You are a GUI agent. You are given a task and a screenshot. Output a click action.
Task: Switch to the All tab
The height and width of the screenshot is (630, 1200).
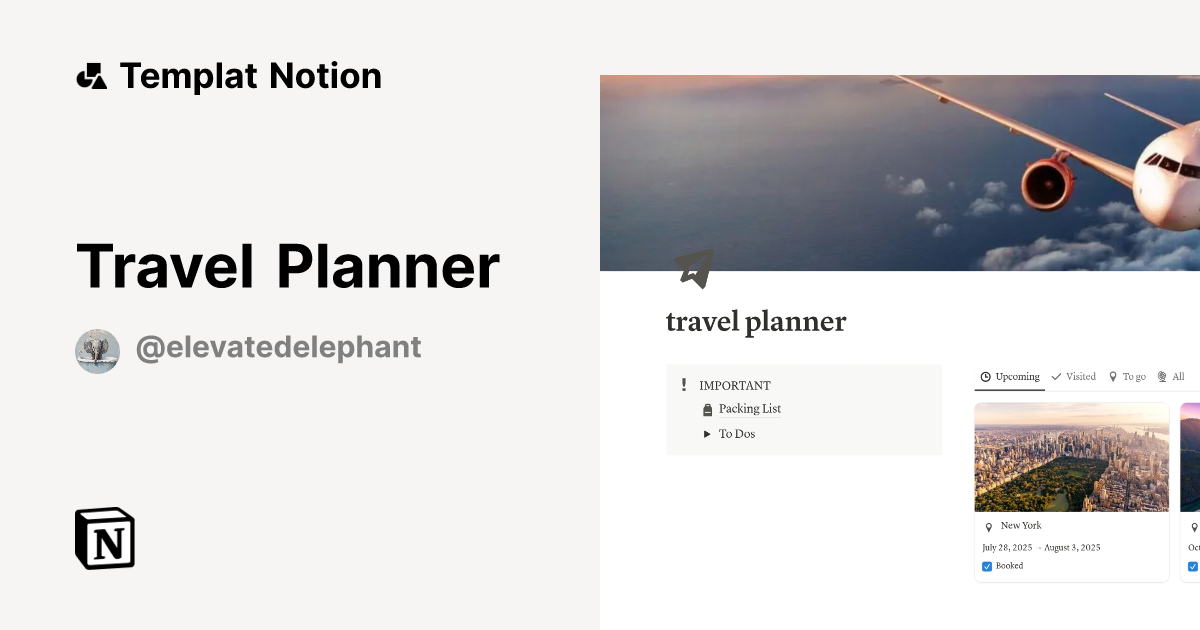[x=1177, y=377]
